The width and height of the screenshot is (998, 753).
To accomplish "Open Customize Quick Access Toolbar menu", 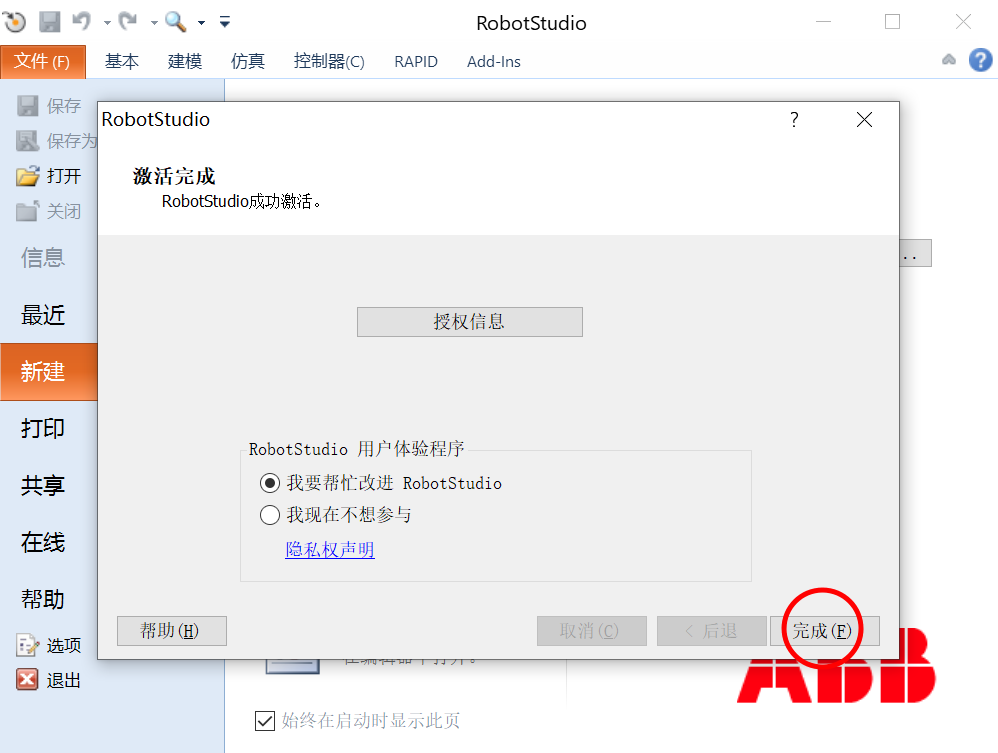I will (x=225, y=22).
